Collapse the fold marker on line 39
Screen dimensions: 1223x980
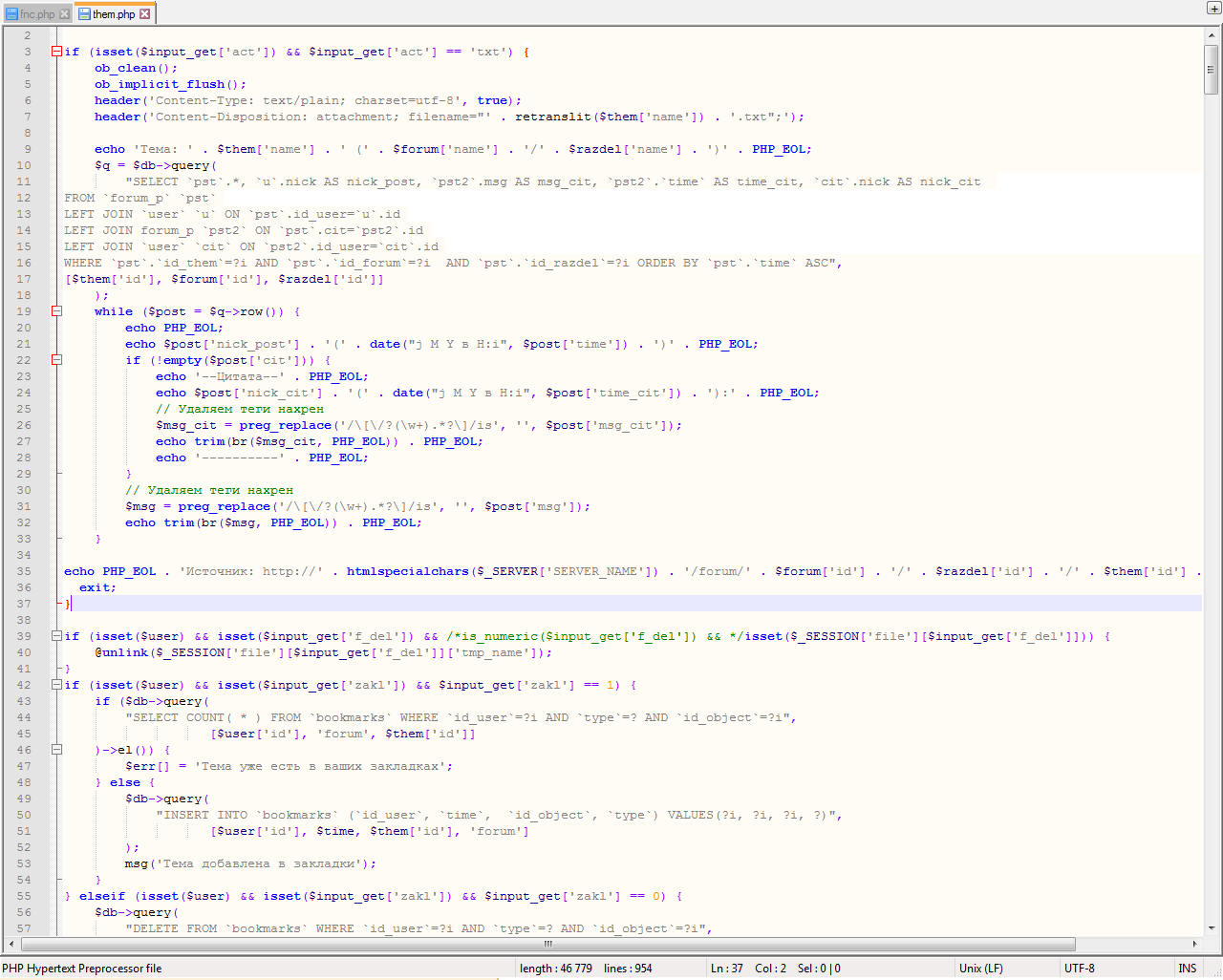coord(56,636)
